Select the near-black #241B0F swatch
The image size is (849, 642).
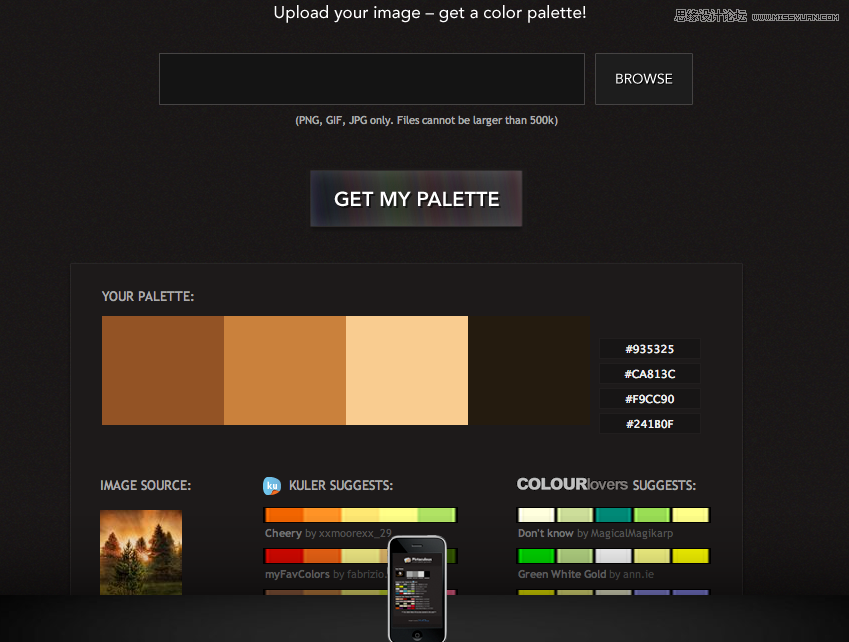(x=529, y=370)
